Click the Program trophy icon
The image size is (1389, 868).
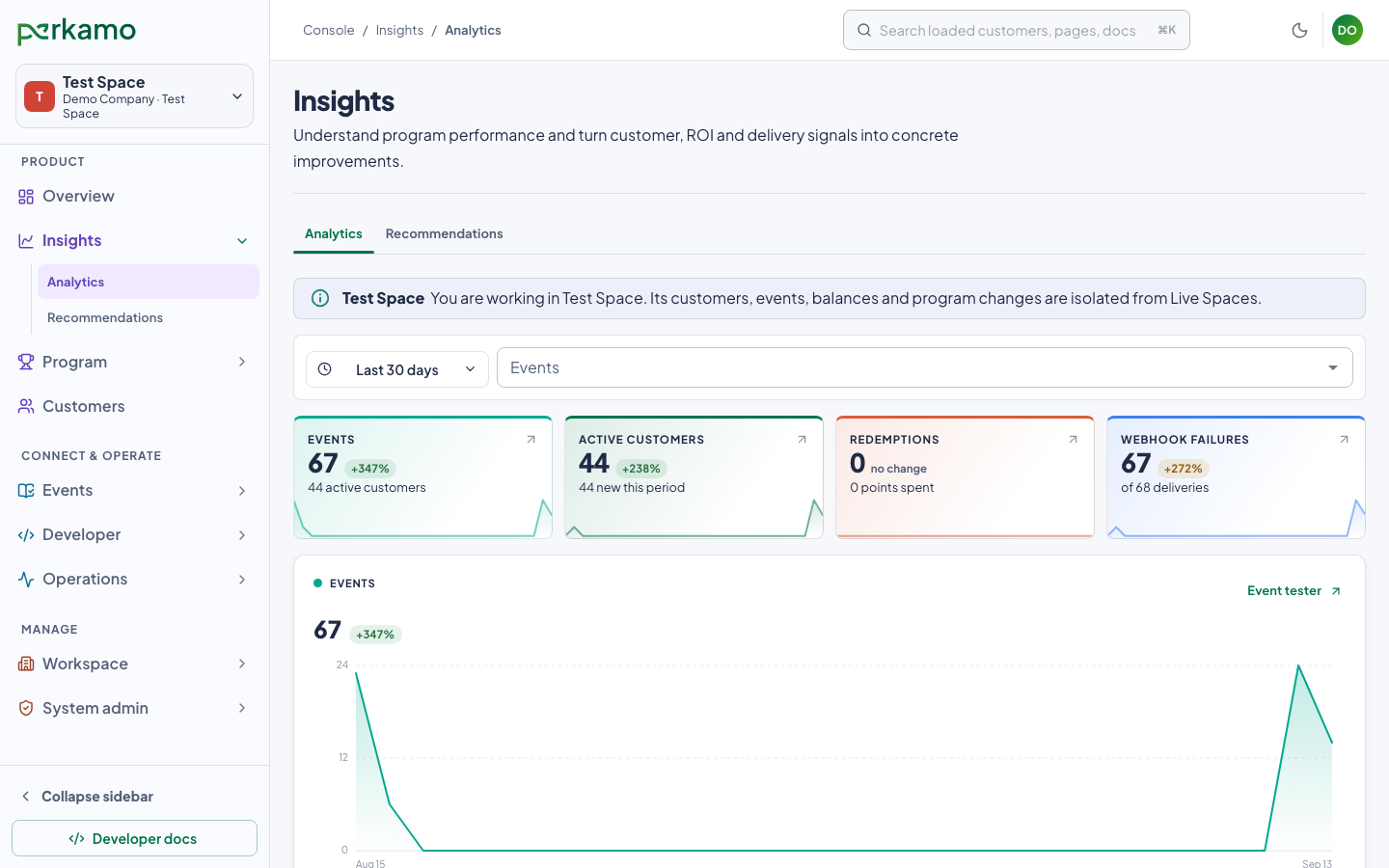26,362
